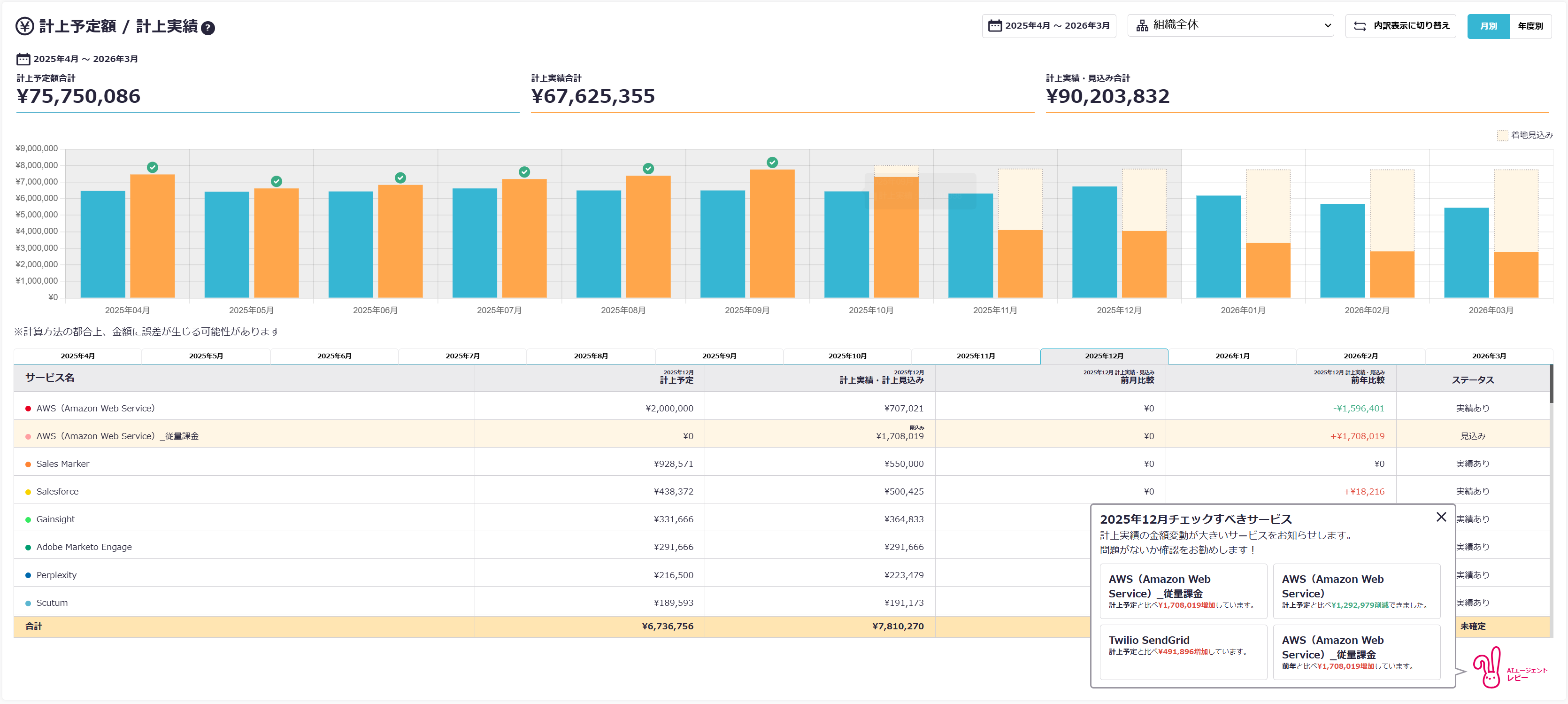Image resolution: width=1568 pixels, height=704 pixels.
Task: Close the 2025年12月チェックすべきサービス popup
Action: pyautogui.click(x=1441, y=517)
